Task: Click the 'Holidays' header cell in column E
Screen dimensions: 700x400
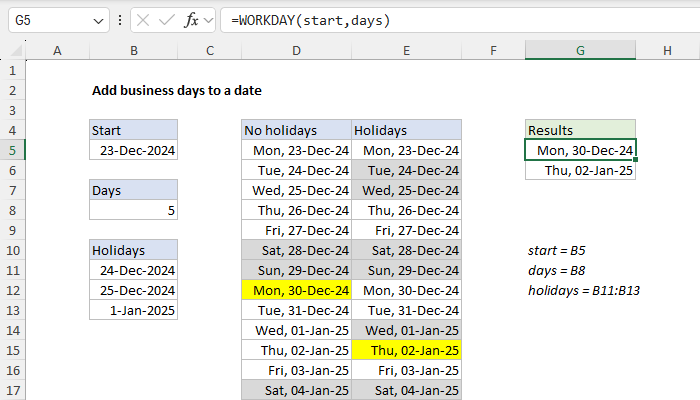Action: 406,130
